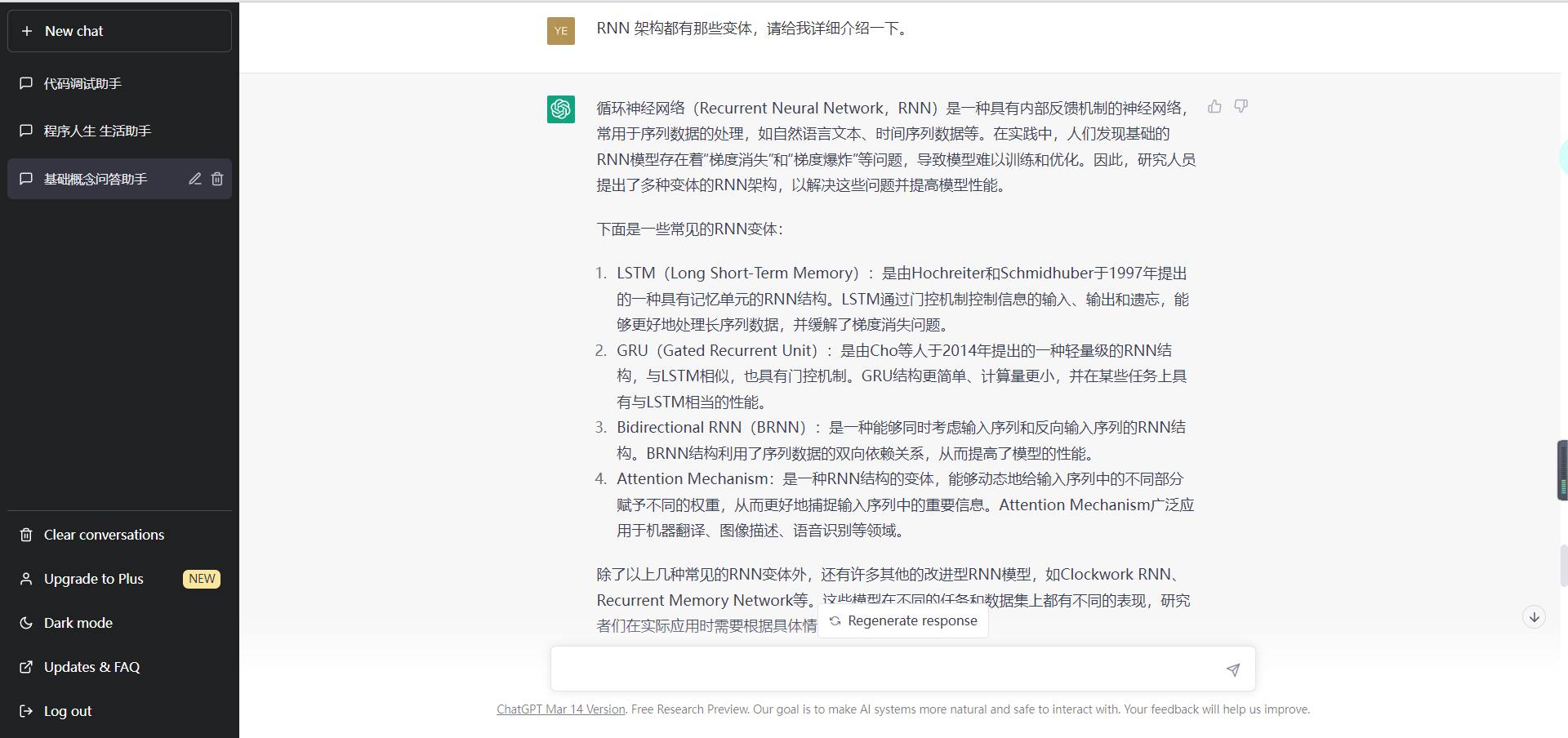Click the 'Recurrent Memory Network' text
The width and height of the screenshot is (1568, 738).
tap(694, 601)
